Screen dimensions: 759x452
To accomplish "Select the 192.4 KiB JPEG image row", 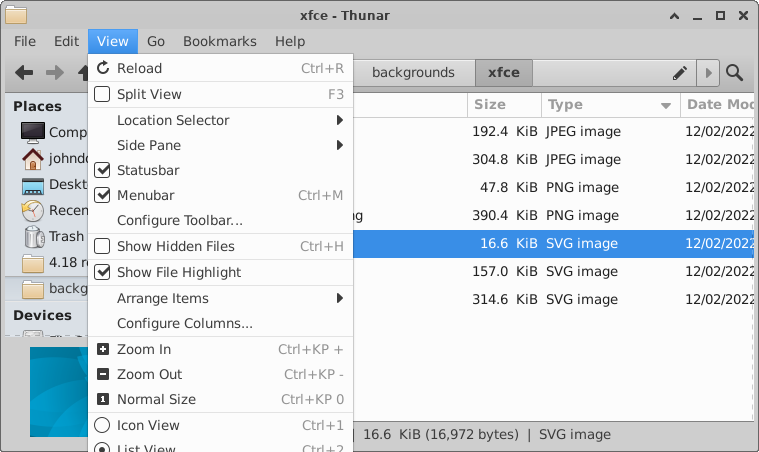I will click(553, 132).
